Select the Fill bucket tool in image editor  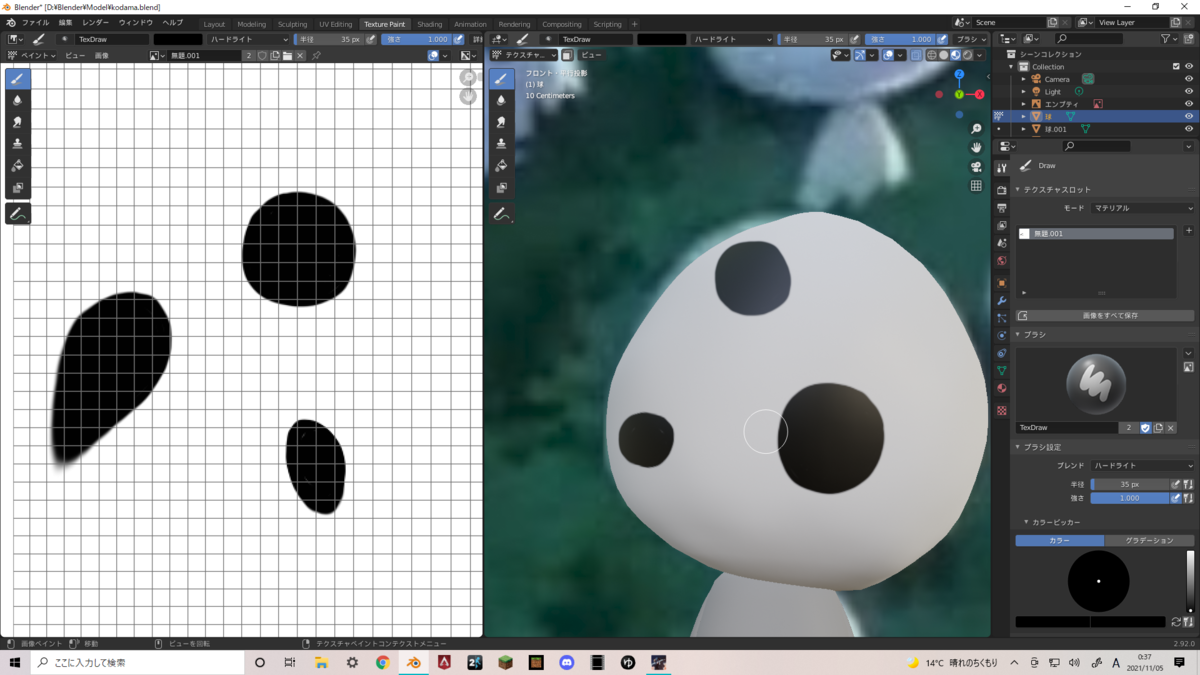coord(18,166)
